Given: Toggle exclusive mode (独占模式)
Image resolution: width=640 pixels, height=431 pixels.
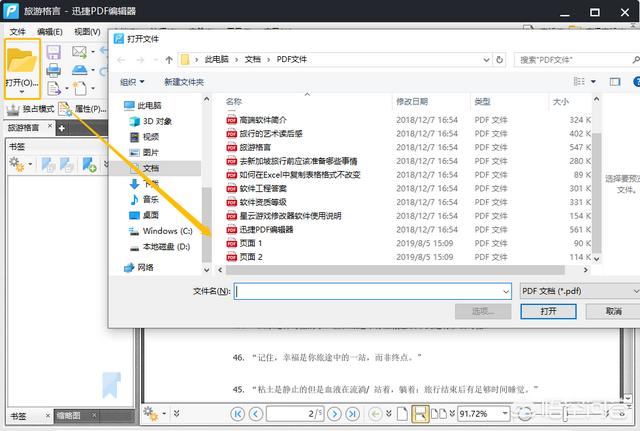Looking at the screenshot, I should pyautogui.click(x=30, y=108).
